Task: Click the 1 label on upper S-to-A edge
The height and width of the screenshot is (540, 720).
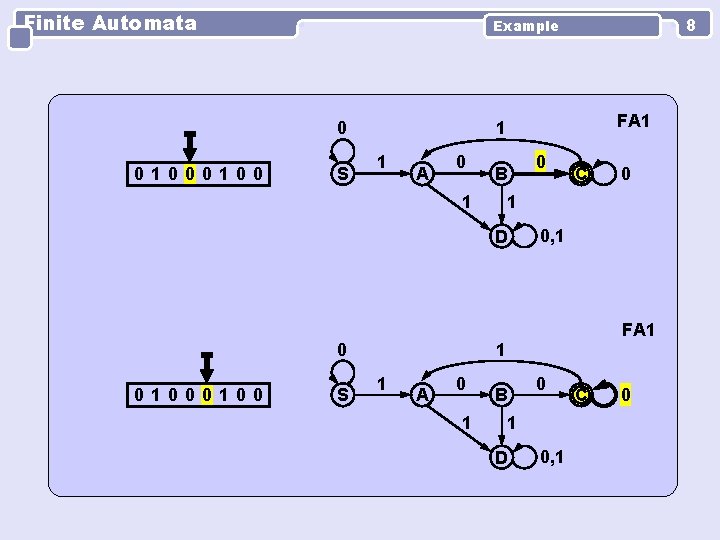Action: 381,162
